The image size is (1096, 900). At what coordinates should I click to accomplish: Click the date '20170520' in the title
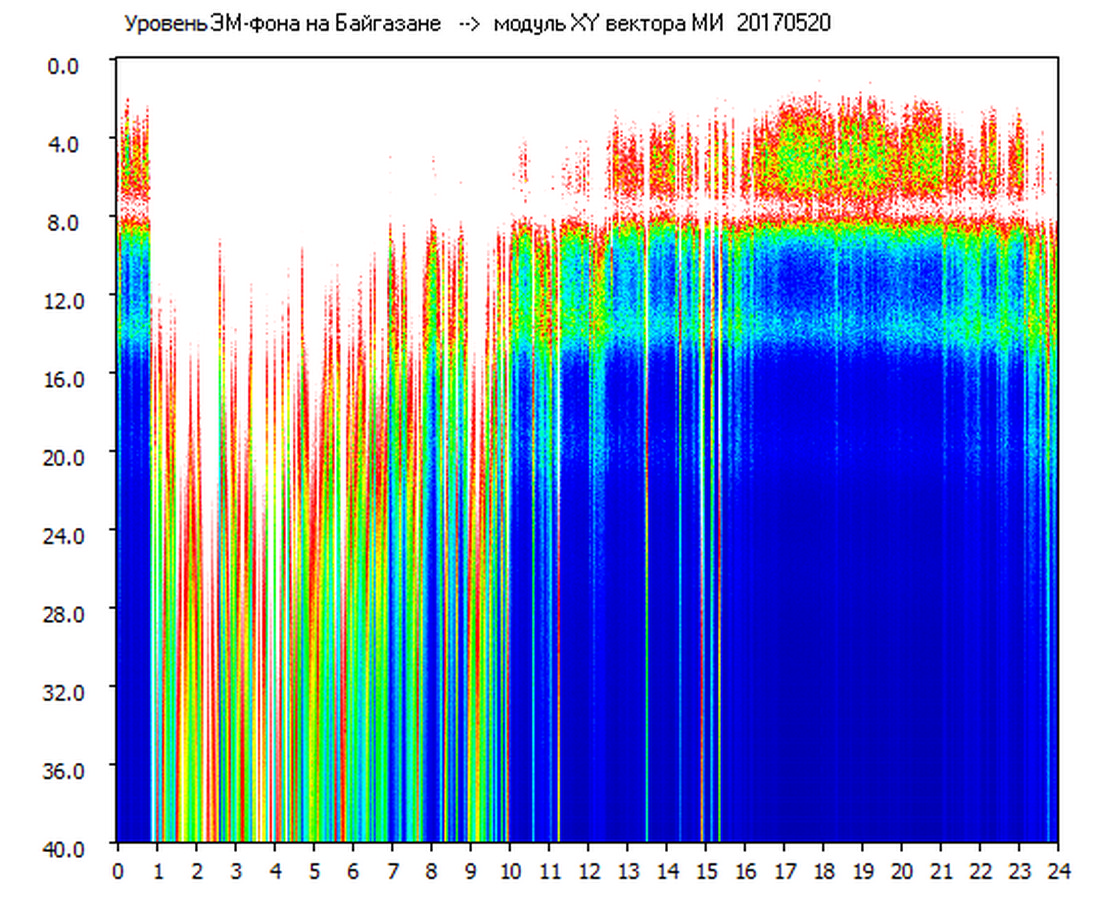click(784, 24)
